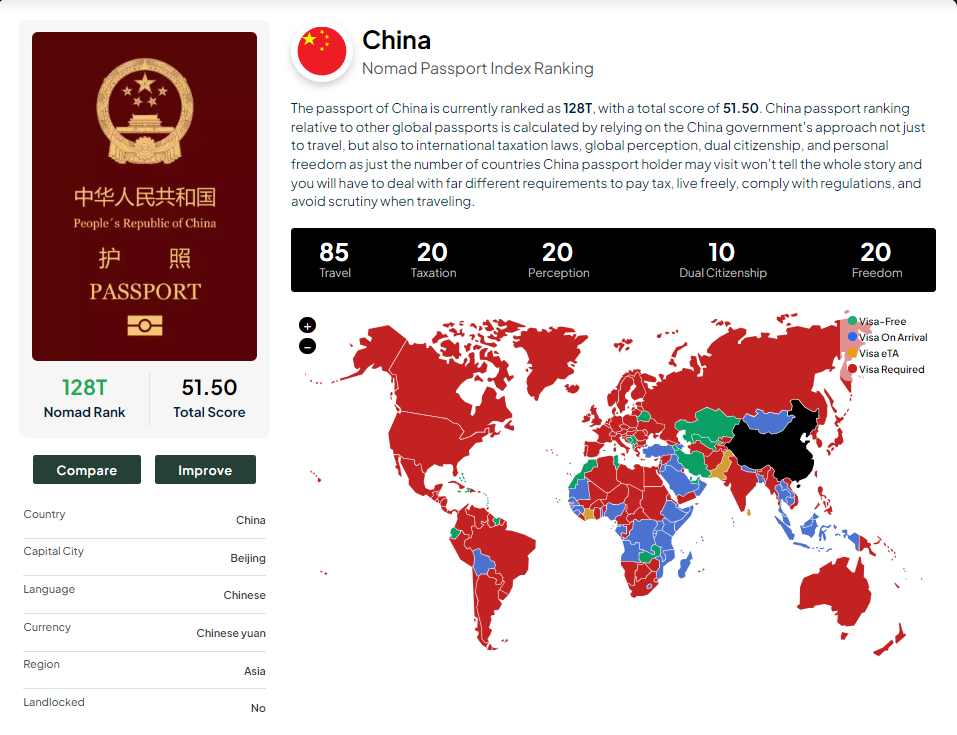Zoom out of the map with minus button
The width and height of the screenshot is (957, 735).
coord(308,346)
